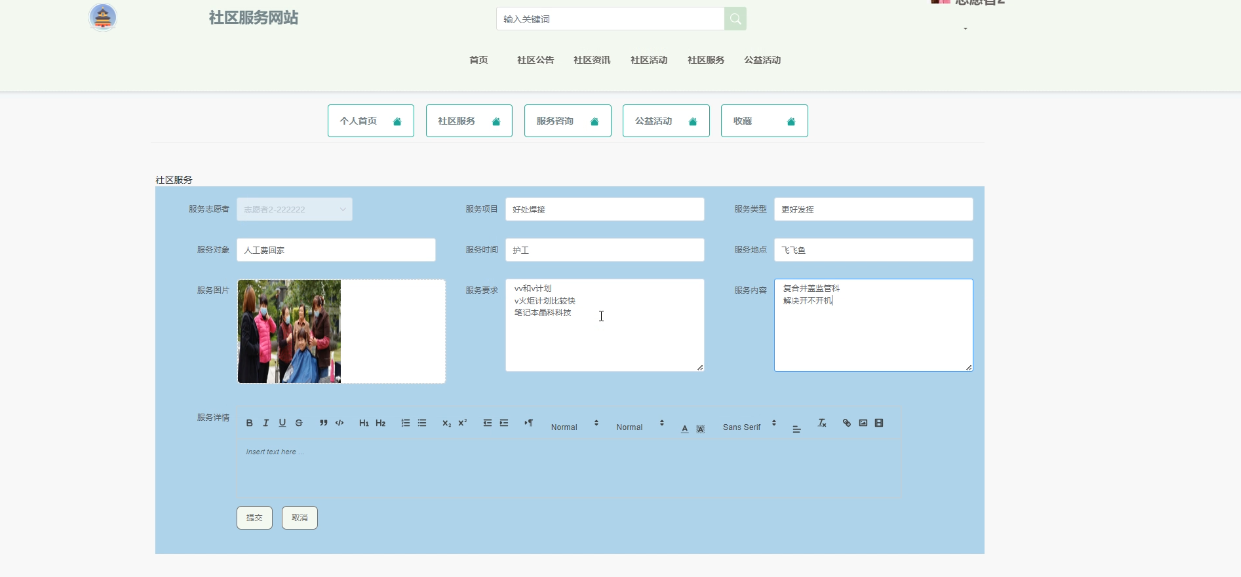Open 社区资讯 in the navigation bar
Screen dimensions: 1241x577
coord(592,60)
